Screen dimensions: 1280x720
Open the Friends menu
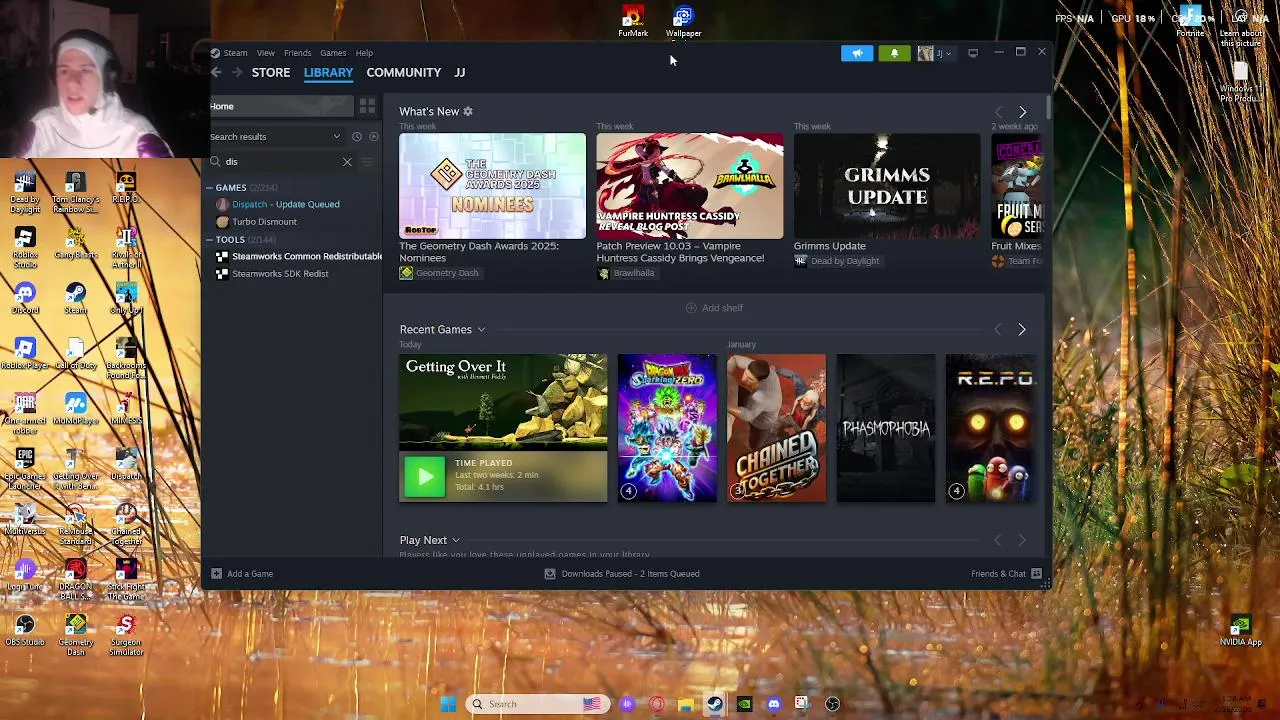(x=297, y=53)
